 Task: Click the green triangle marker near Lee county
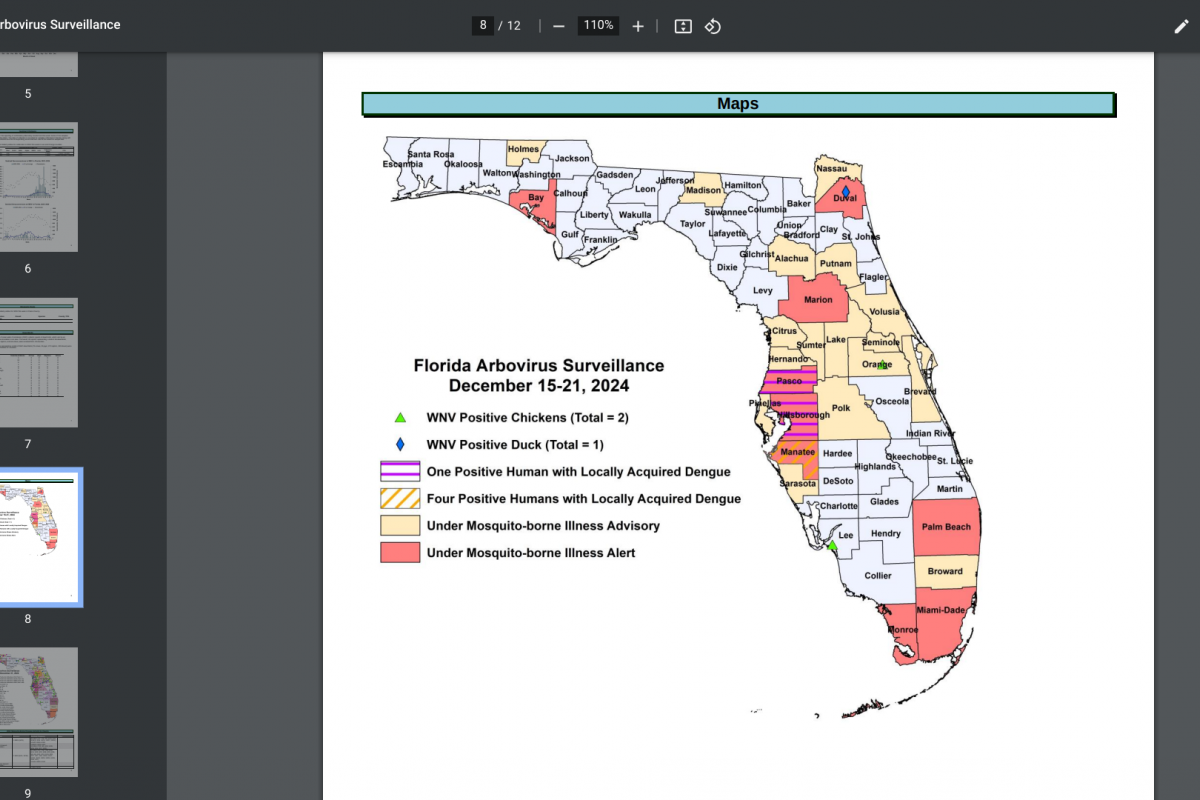point(832,546)
